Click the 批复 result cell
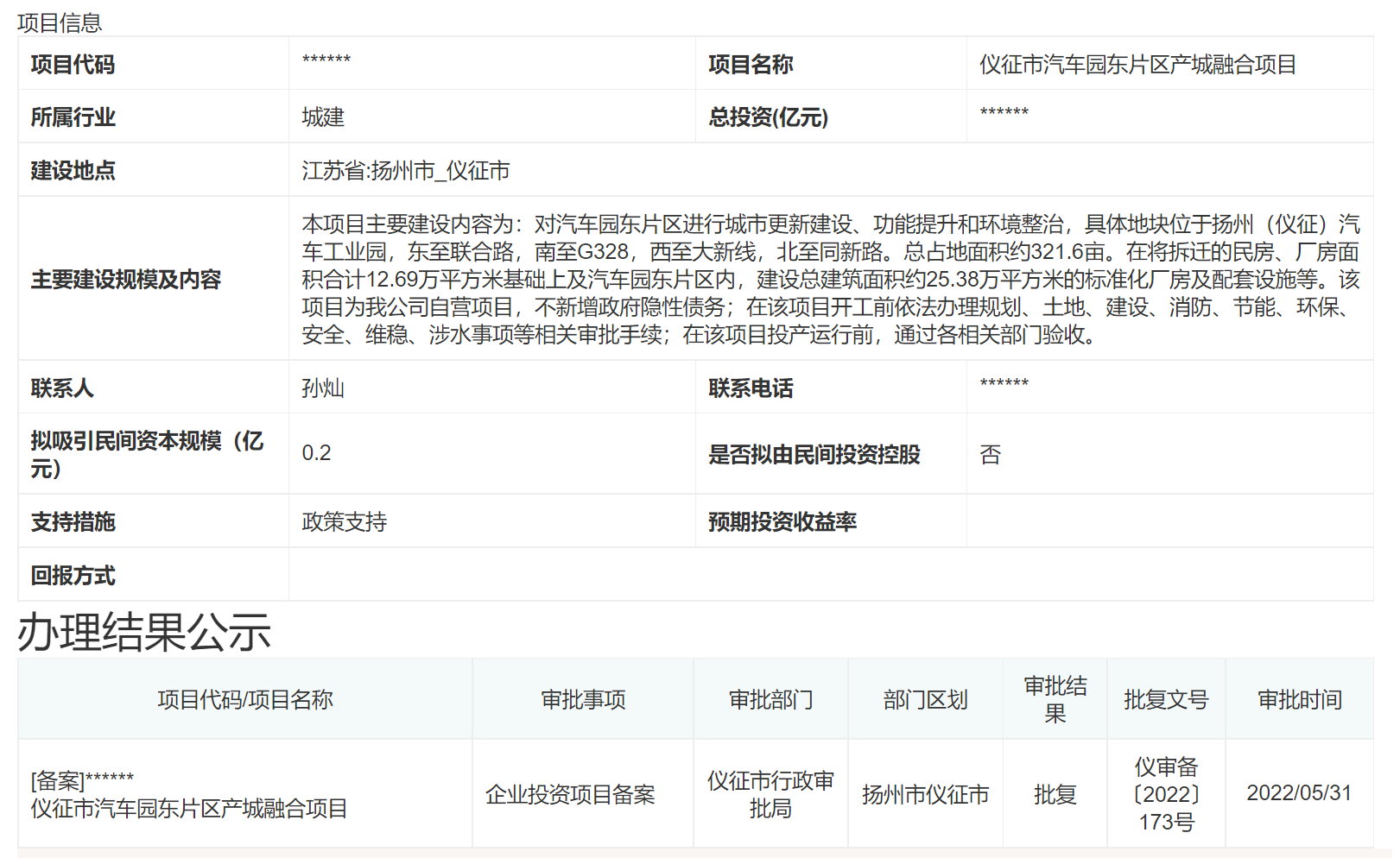 click(1055, 795)
